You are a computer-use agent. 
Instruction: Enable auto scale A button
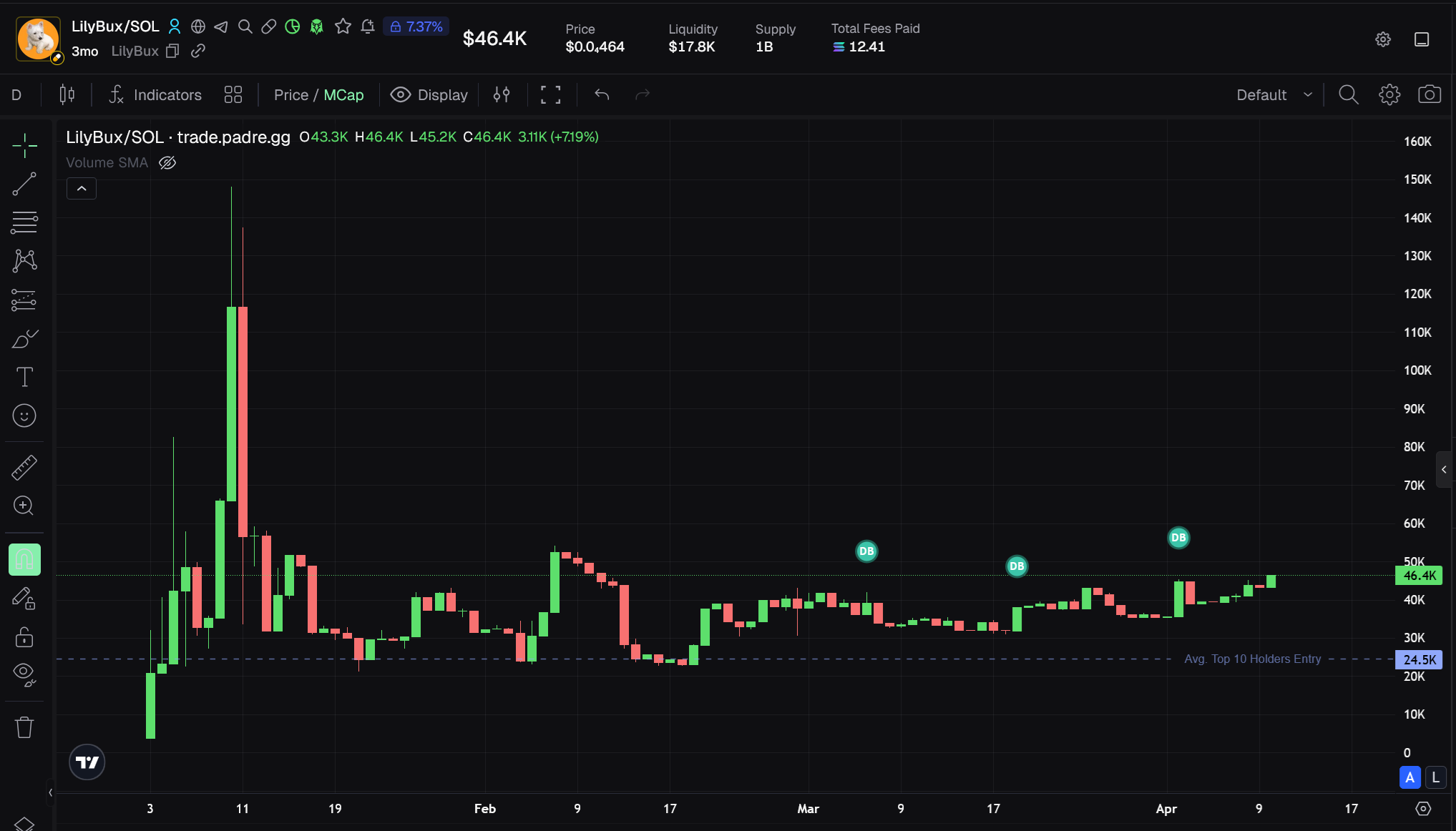pyautogui.click(x=1409, y=777)
